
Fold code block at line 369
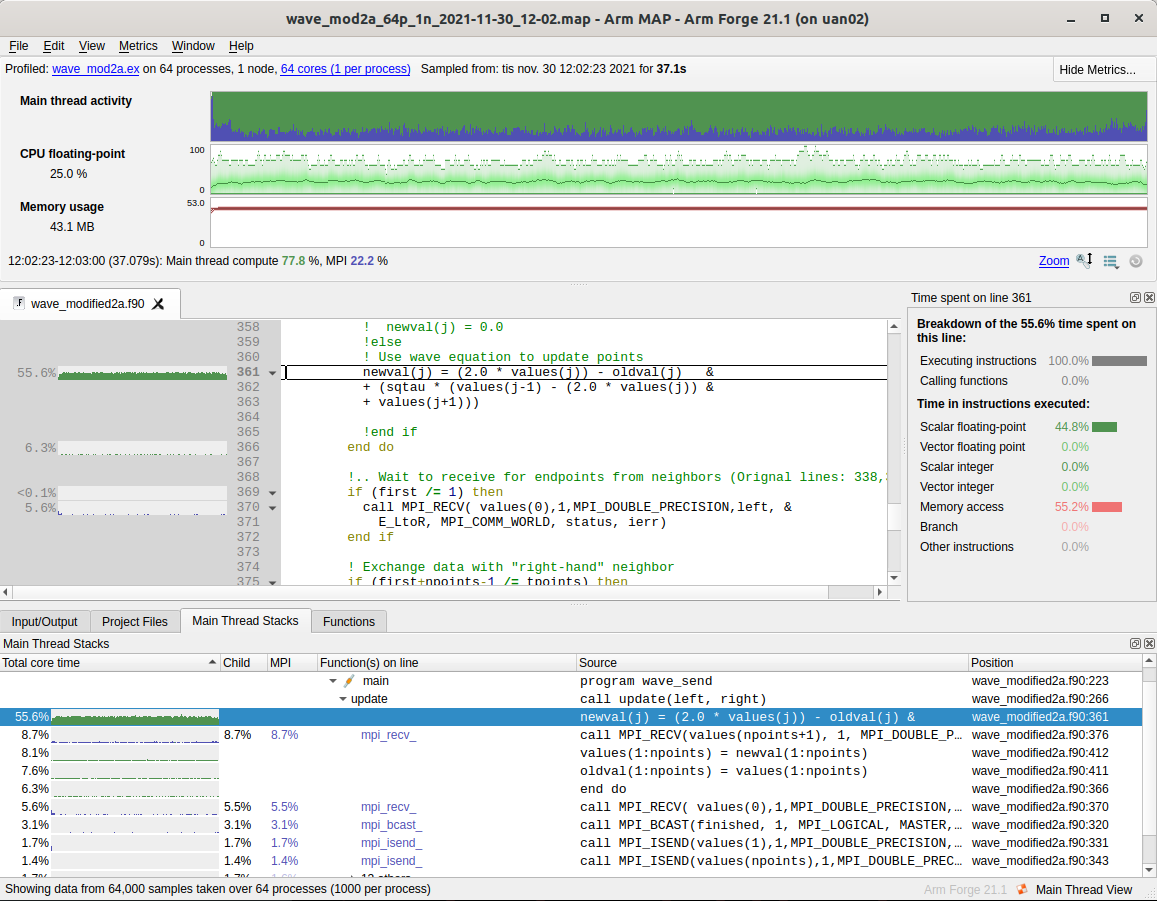coord(272,493)
